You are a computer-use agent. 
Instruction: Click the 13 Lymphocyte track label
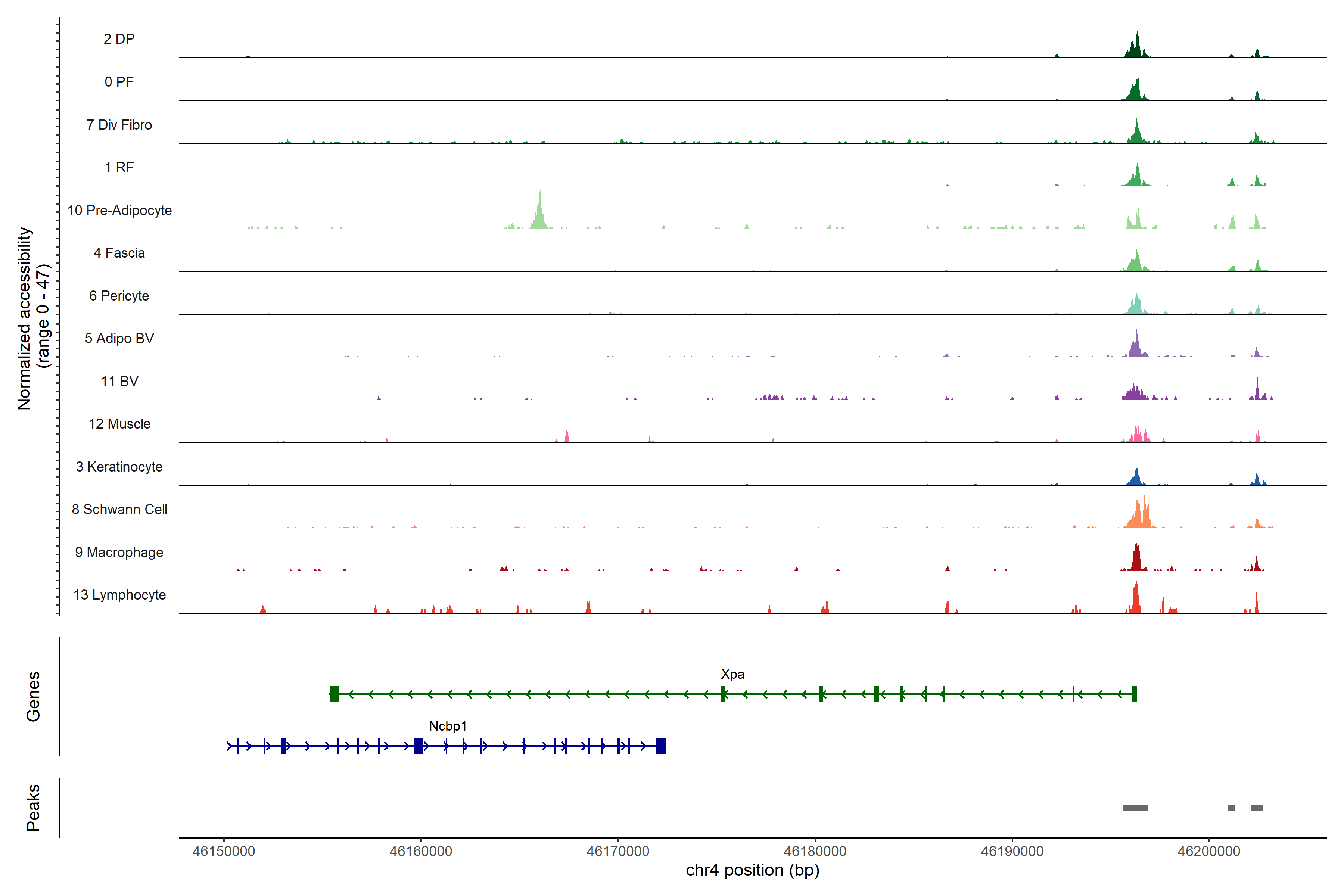119,595
